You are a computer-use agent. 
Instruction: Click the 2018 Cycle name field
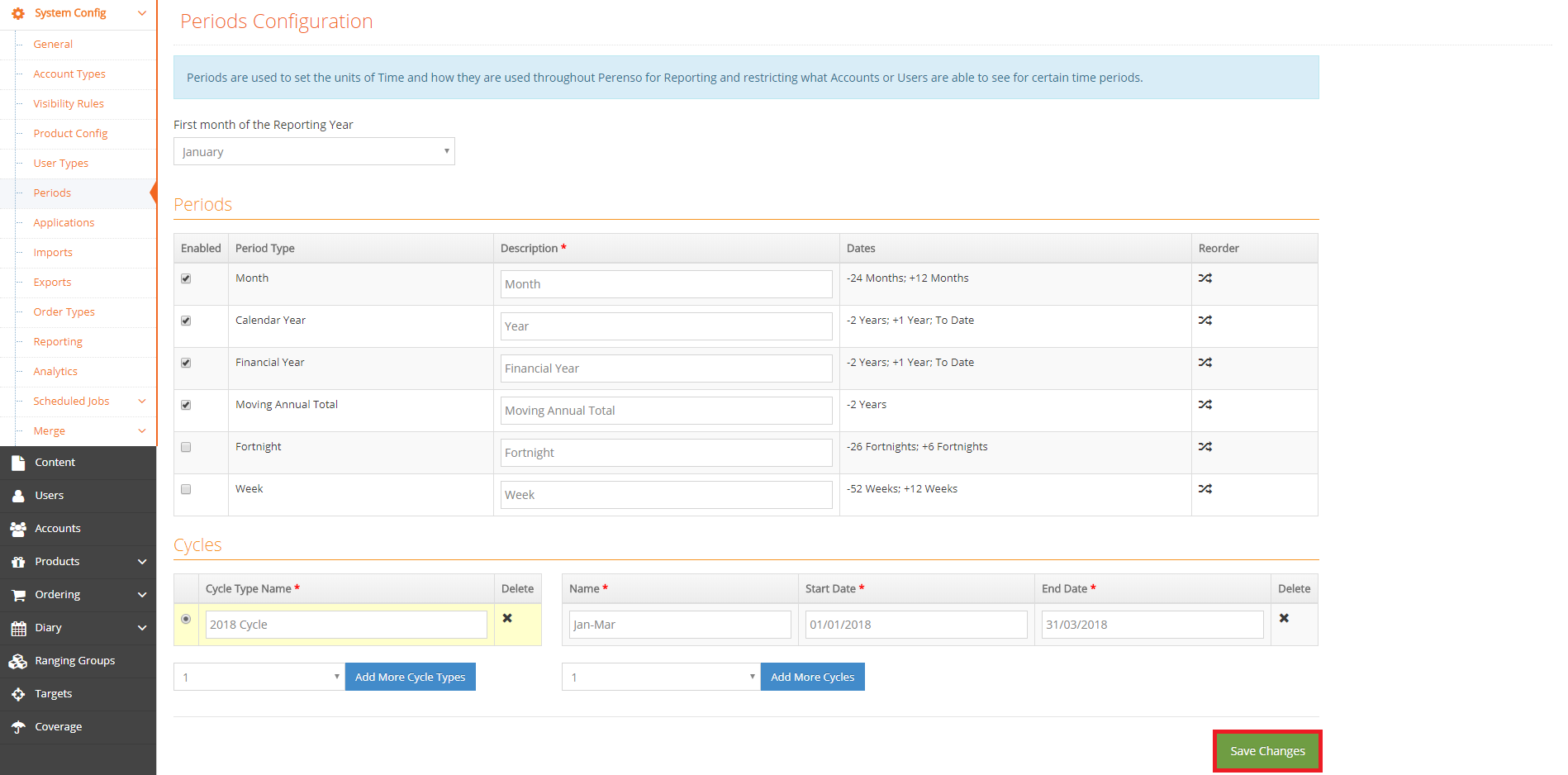(346, 625)
